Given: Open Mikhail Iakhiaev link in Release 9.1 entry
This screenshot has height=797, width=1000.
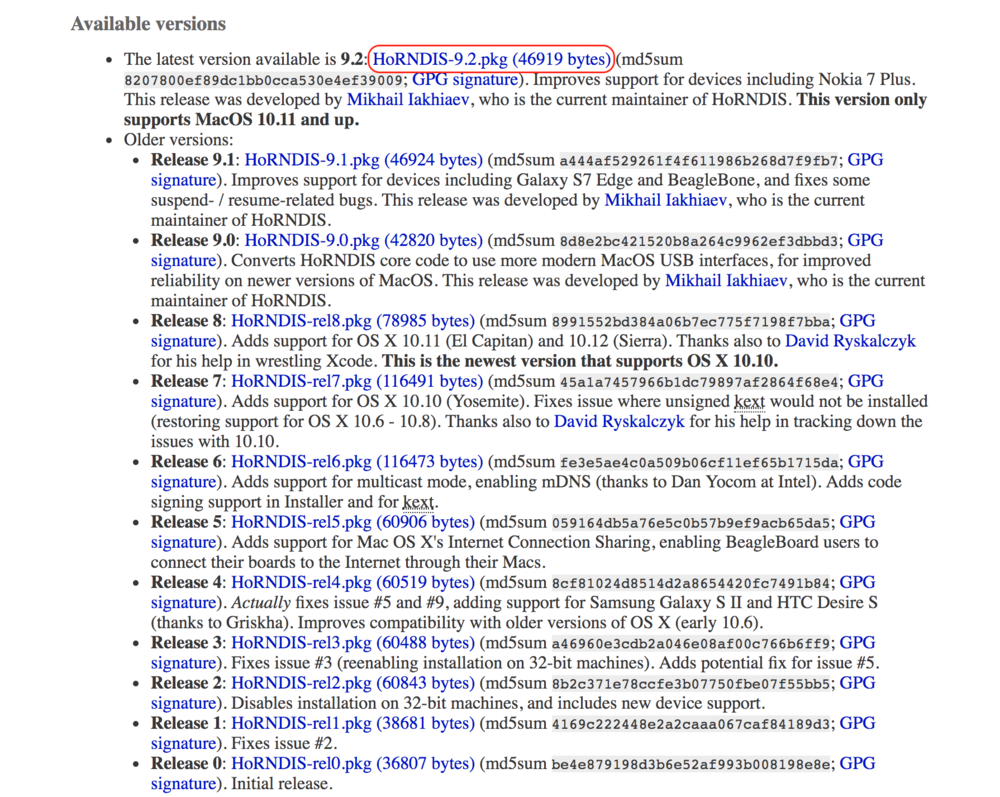Looking at the screenshot, I should coord(665,200).
